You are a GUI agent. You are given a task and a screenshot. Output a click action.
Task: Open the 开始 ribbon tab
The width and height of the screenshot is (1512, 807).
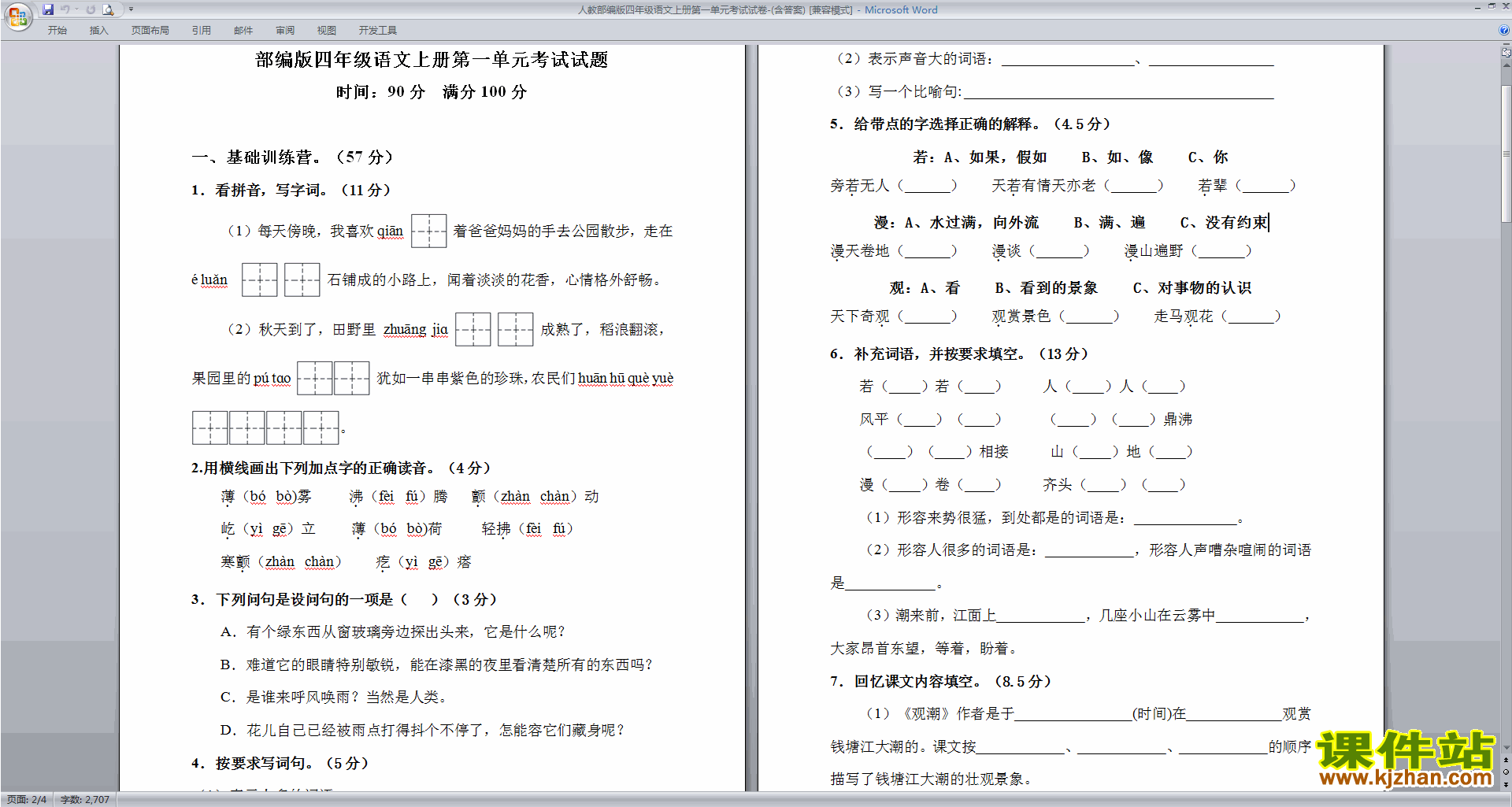(x=57, y=31)
